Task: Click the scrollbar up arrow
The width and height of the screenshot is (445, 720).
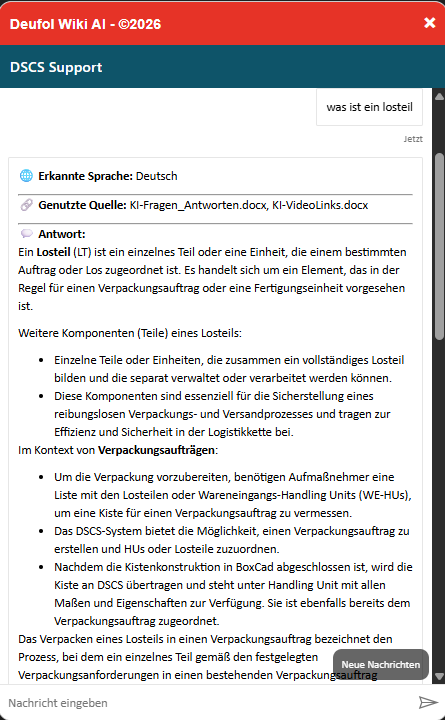Action: (439, 96)
